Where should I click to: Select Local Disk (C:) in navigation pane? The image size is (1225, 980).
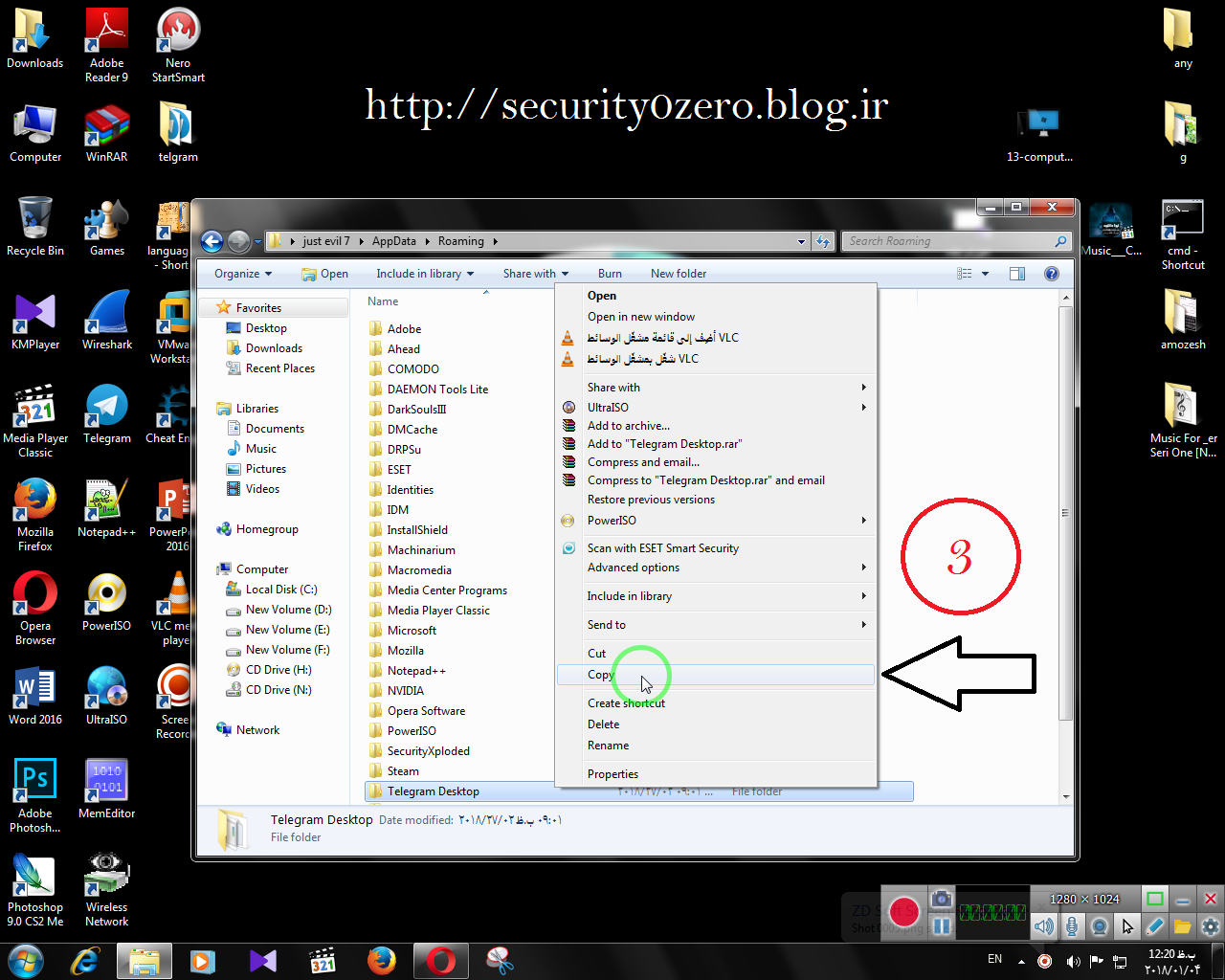(x=280, y=590)
